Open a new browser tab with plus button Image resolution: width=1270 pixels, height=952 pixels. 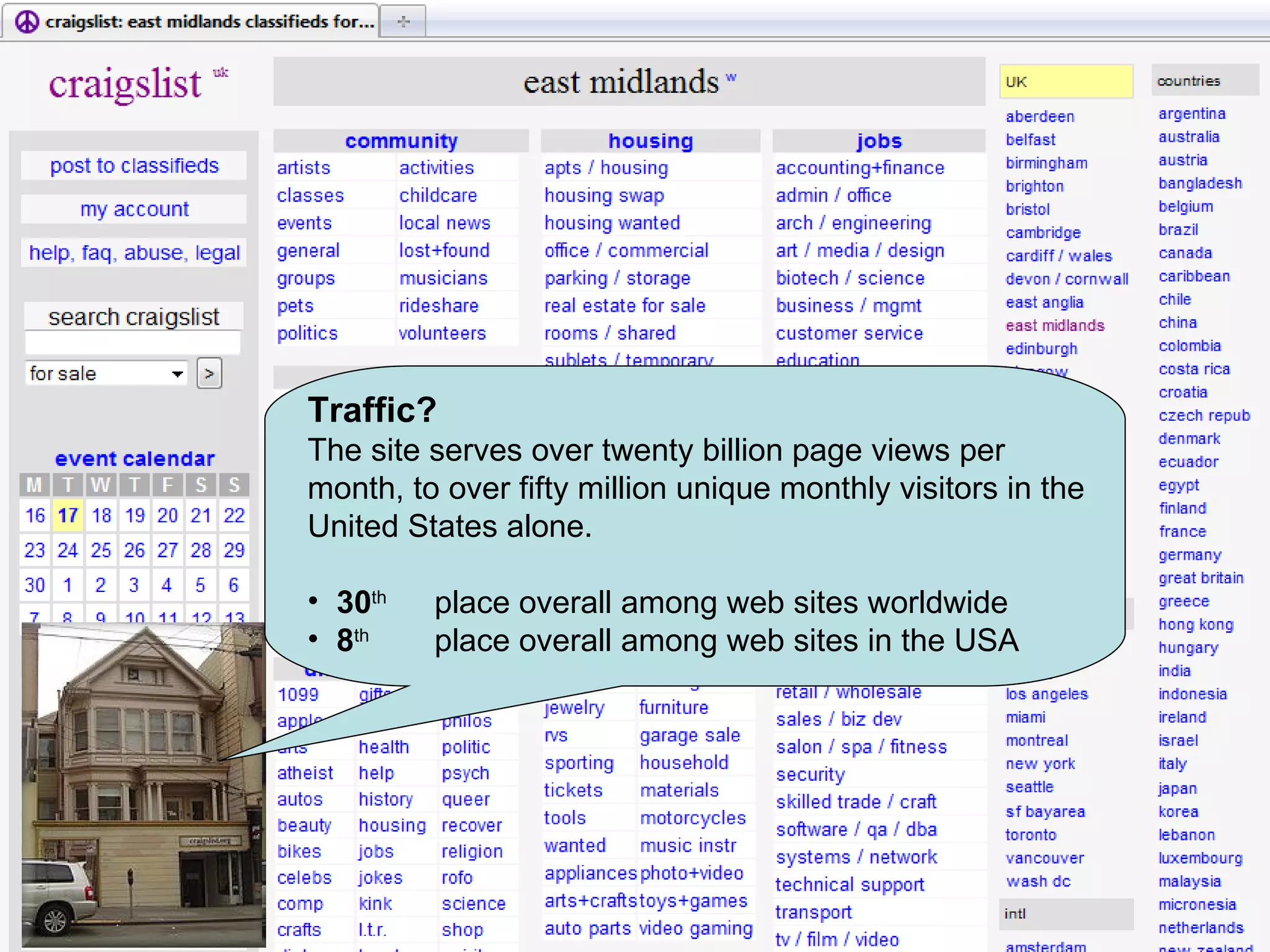(403, 22)
